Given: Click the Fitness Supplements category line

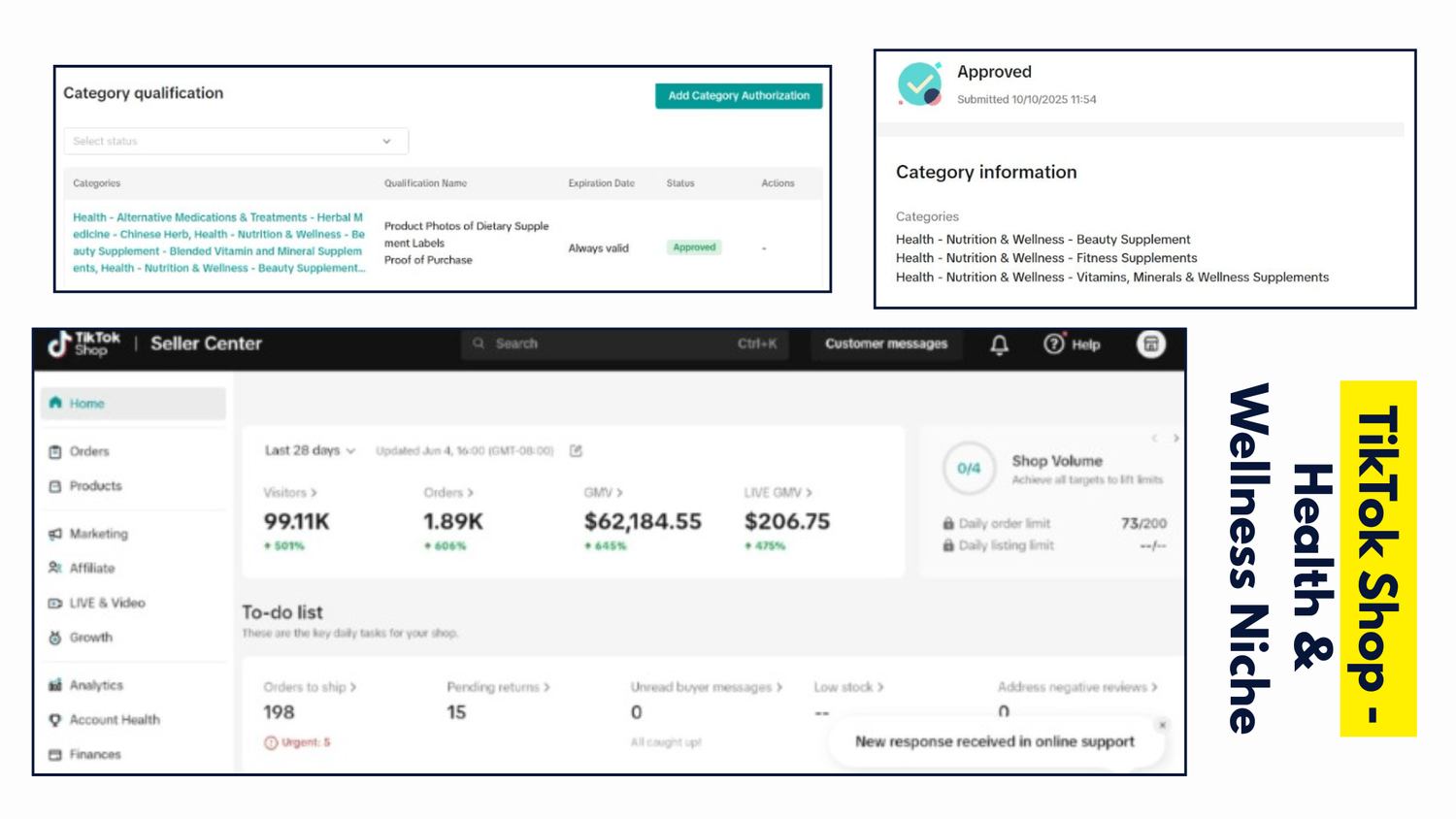Looking at the screenshot, I should pyautogui.click(x=1046, y=258).
